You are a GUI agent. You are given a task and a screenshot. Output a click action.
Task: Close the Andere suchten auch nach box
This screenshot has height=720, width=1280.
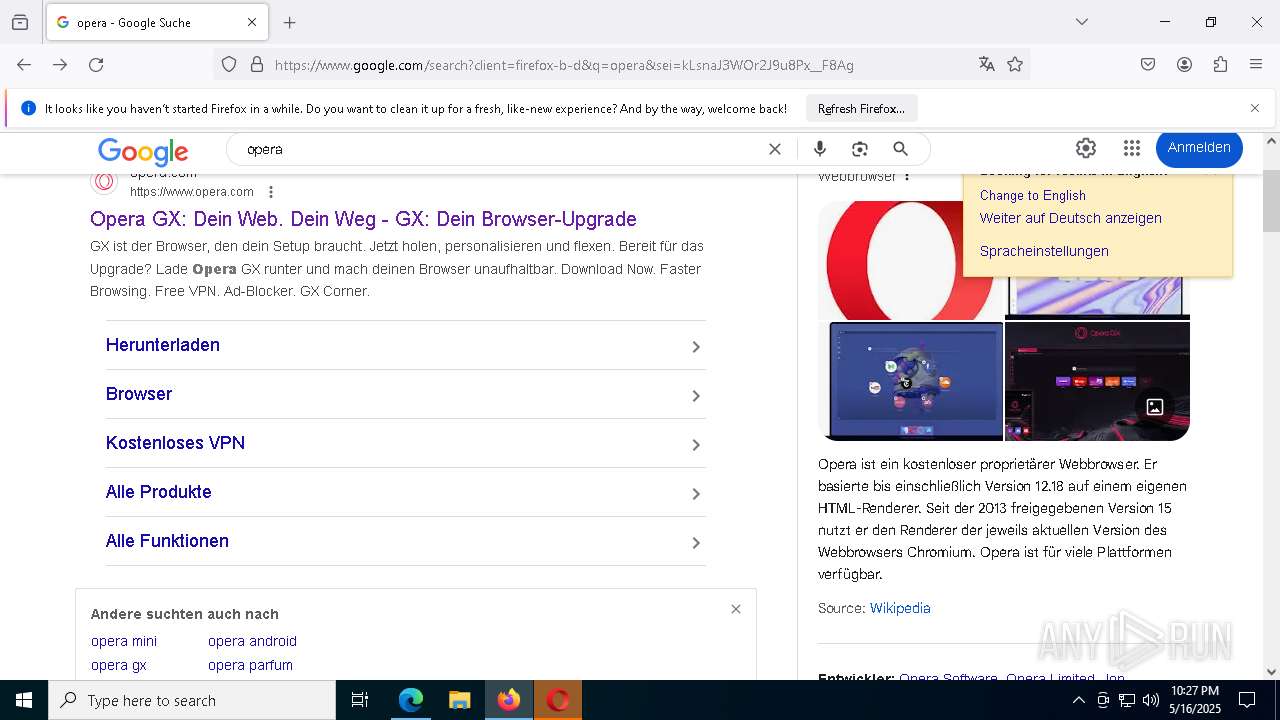(x=736, y=609)
